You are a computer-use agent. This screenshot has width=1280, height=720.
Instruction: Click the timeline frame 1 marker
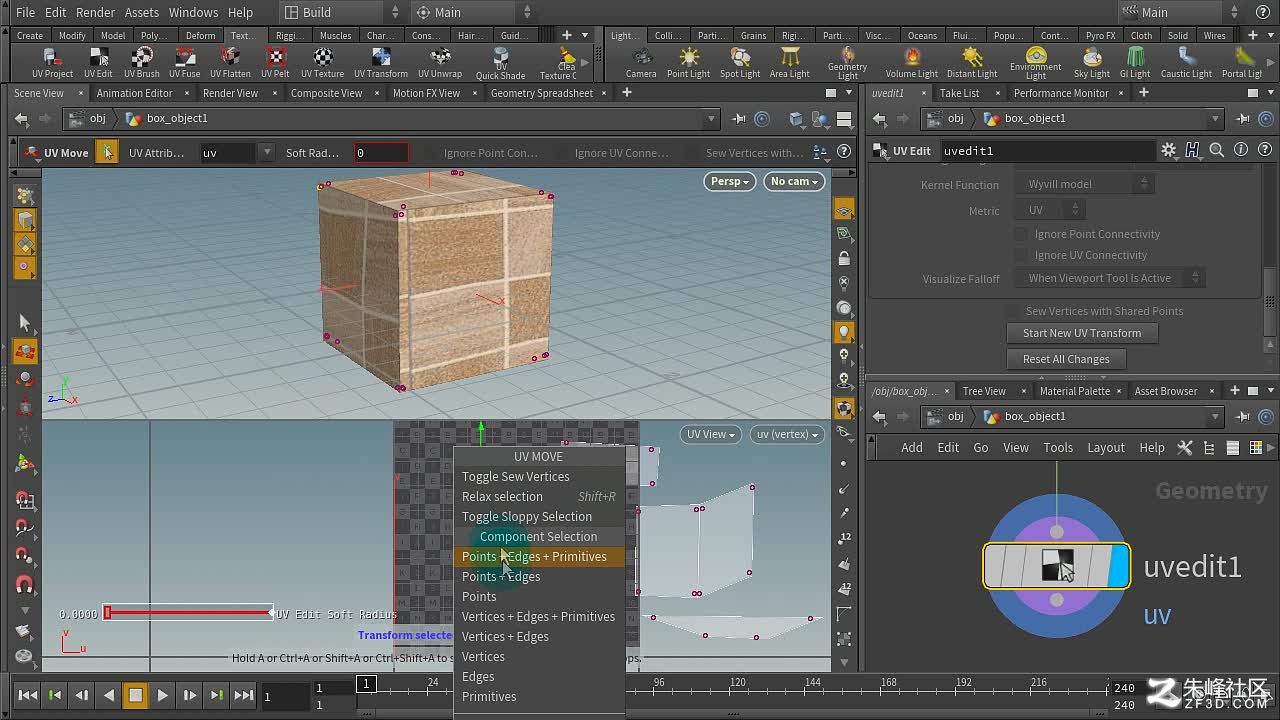click(x=366, y=683)
